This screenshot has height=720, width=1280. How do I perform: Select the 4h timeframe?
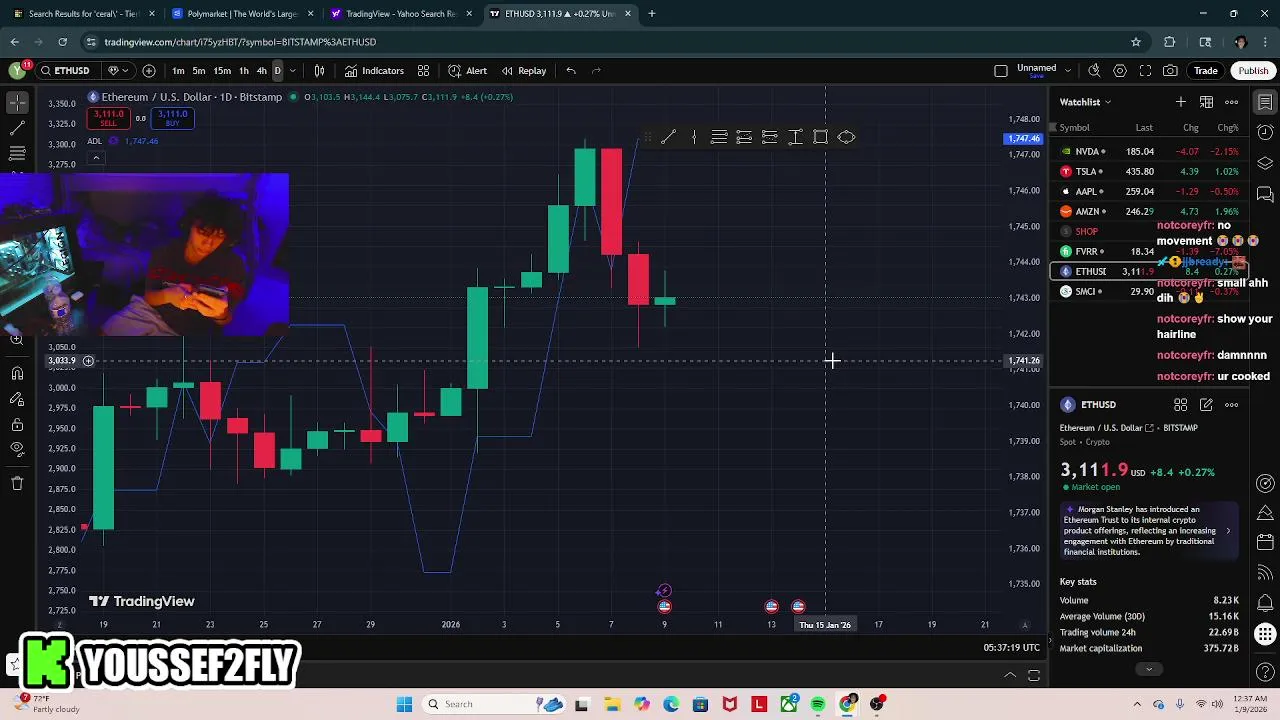pyautogui.click(x=262, y=71)
